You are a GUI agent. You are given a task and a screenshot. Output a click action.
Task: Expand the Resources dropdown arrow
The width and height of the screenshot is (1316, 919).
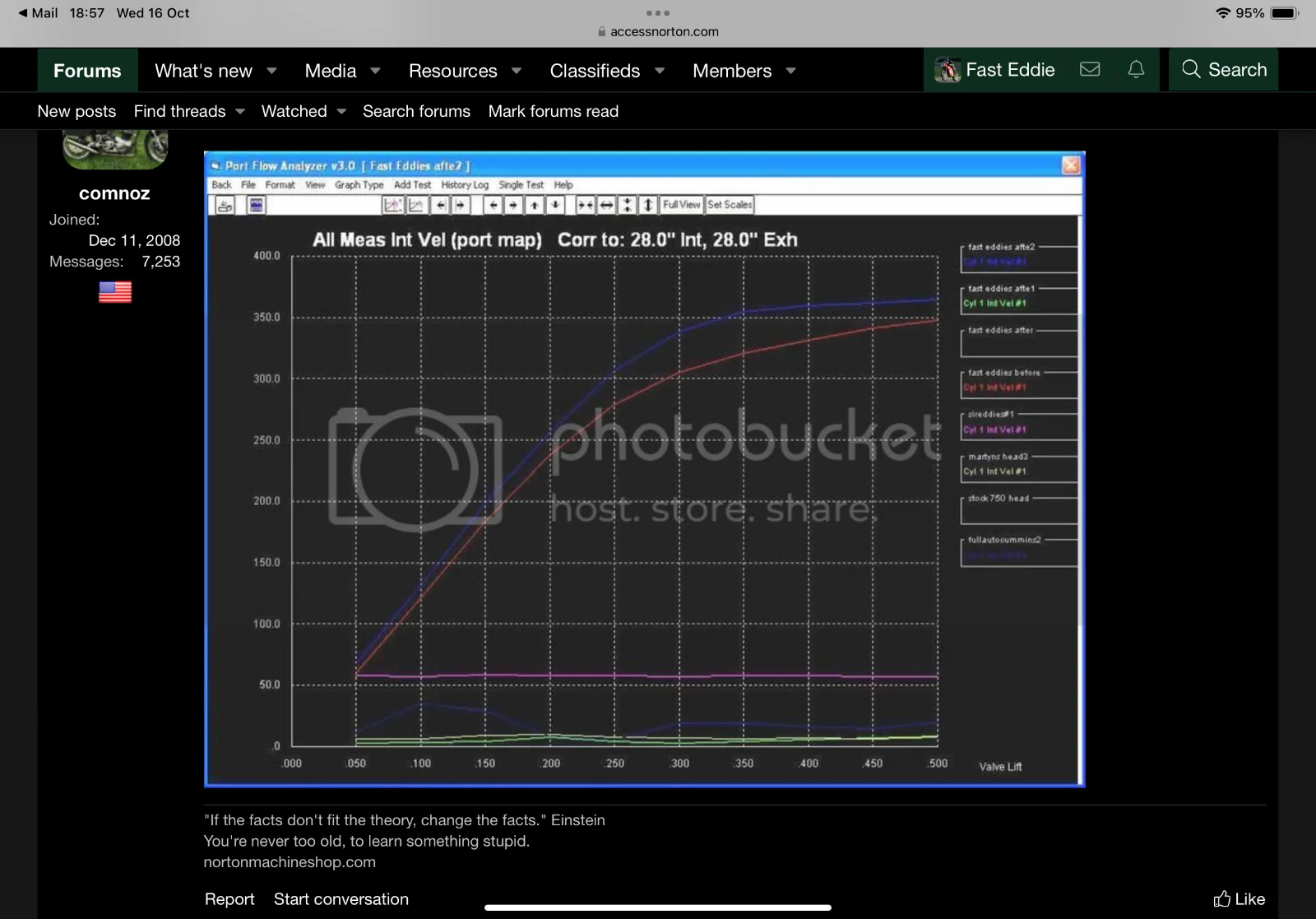517,71
